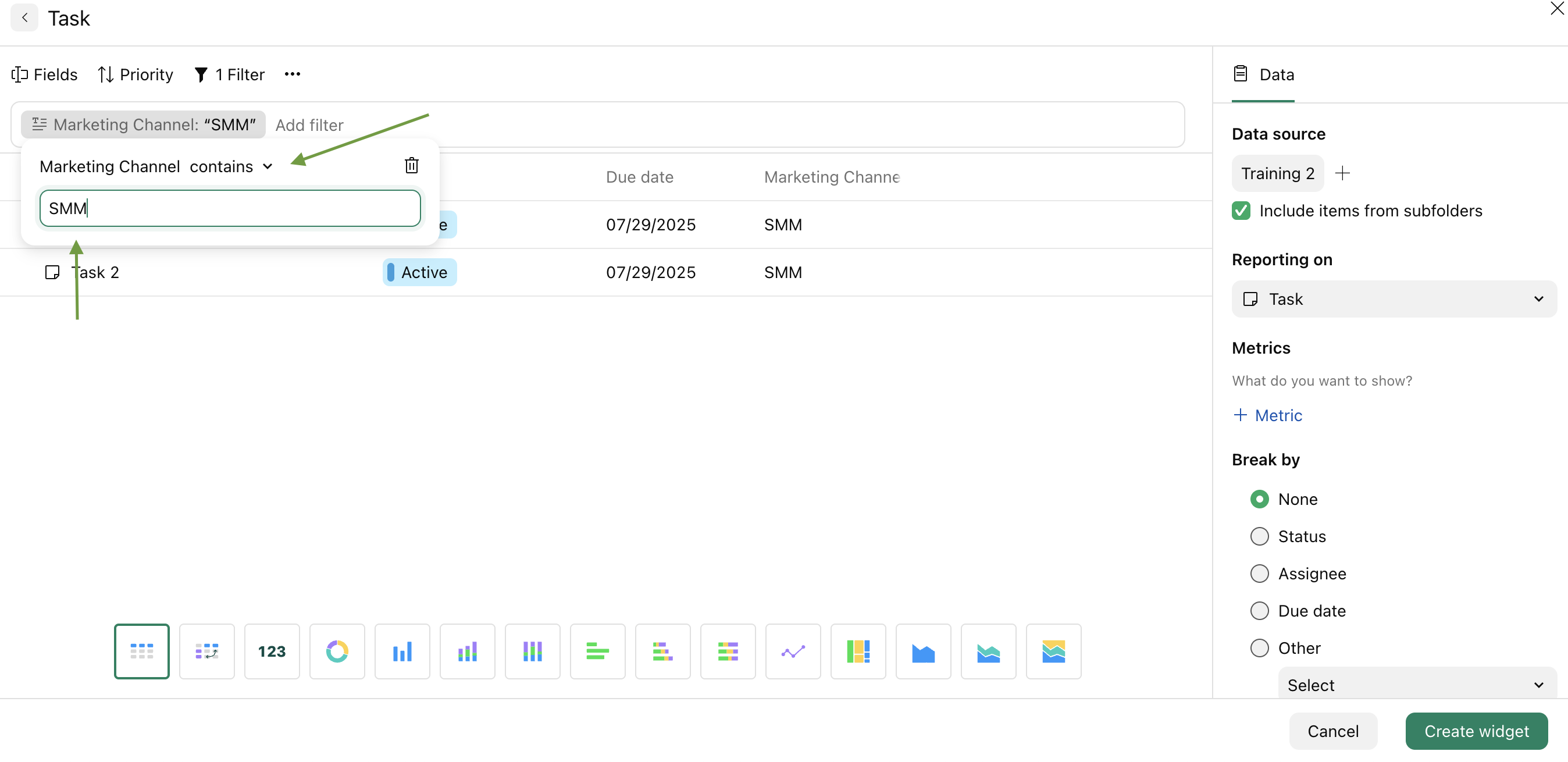
Task: Choose the Assignee break by option
Action: coord(1259,574)
